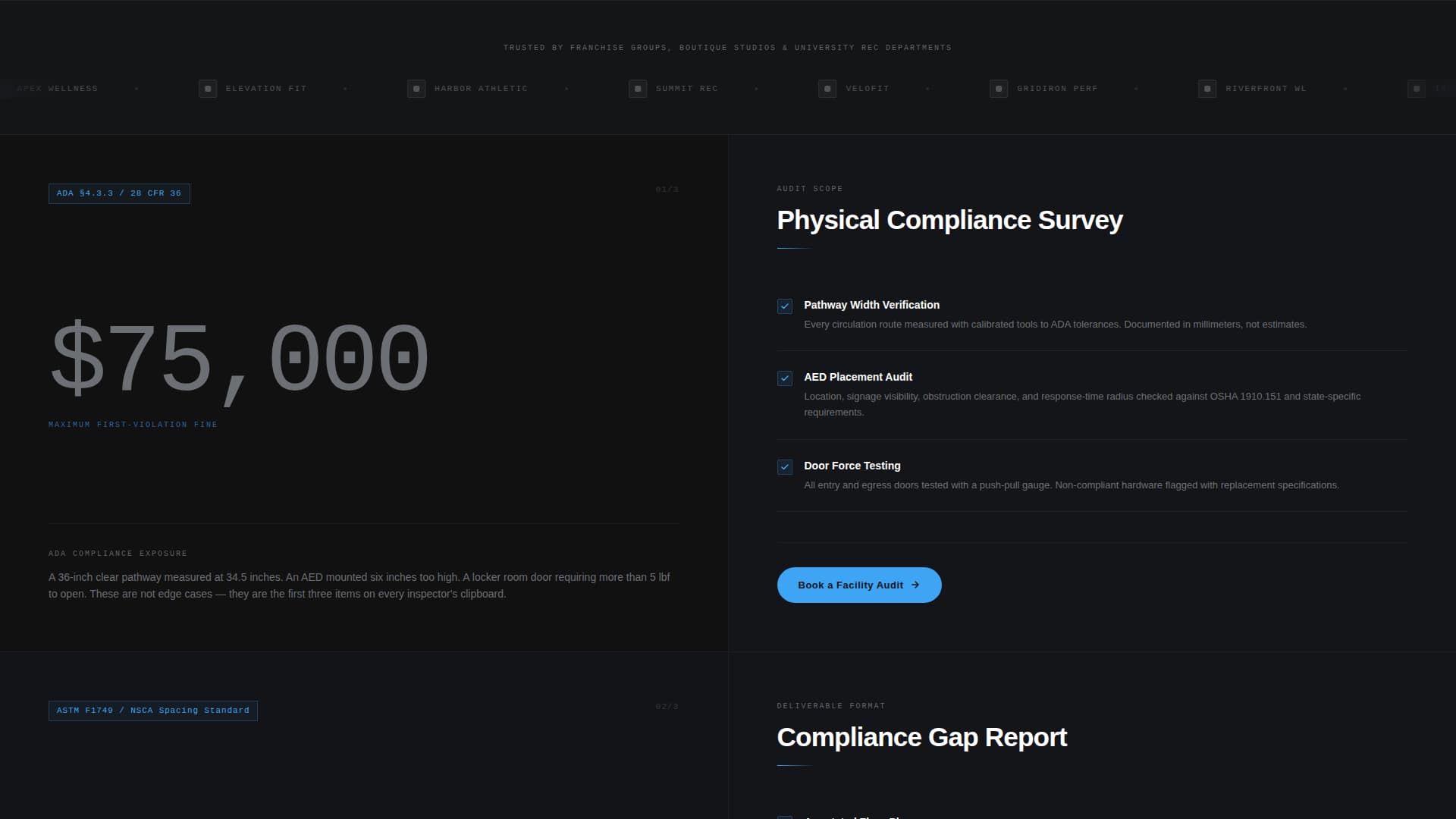This screenshot has width=1456, height=819.
Task: Click the arrow in Book a Facility Audit
Action: pyautogui.click(x=915, y=585)
